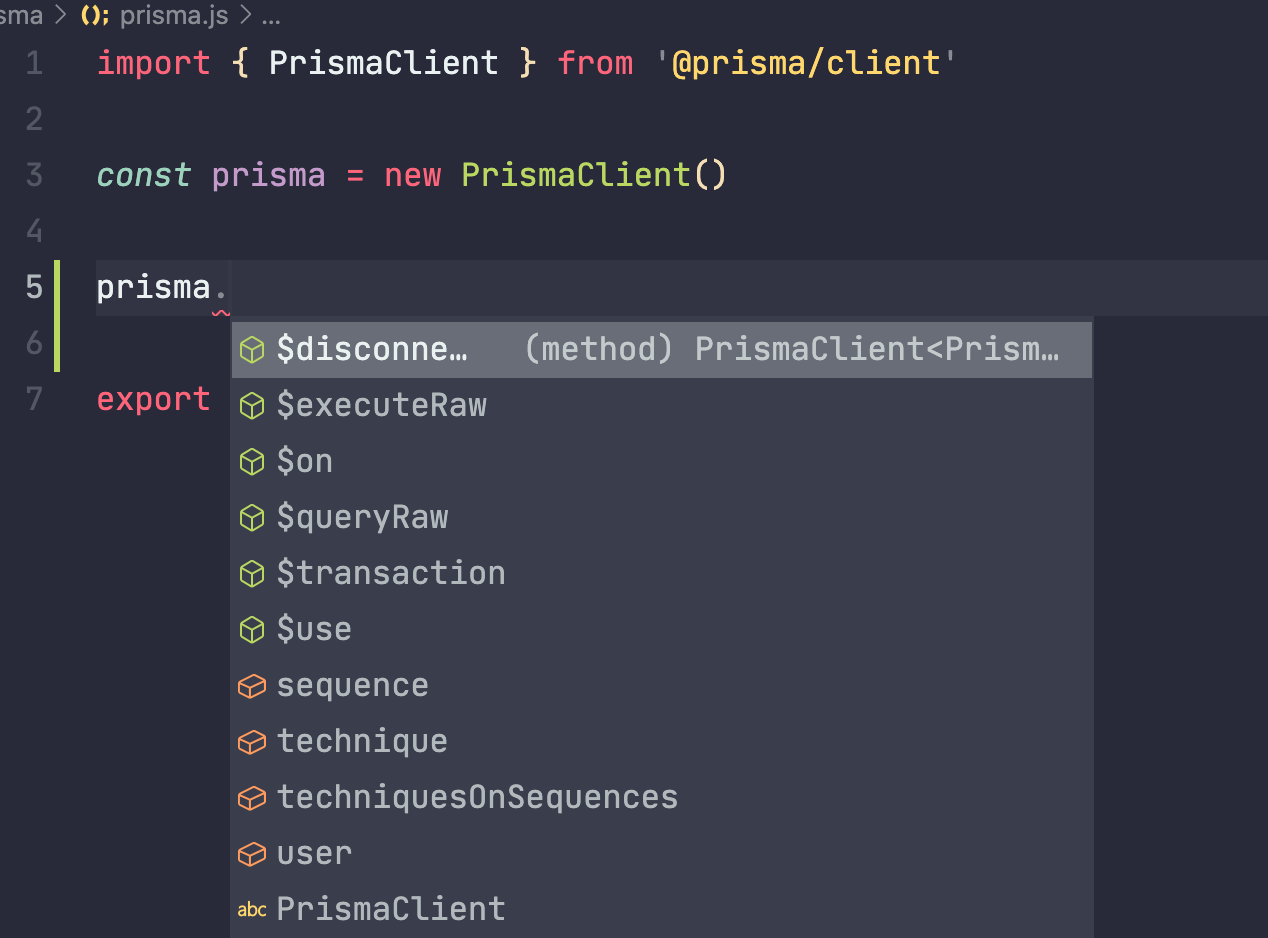The height and width of the screenshot is (938, 1268).
Task: Click the orange property icon beside sequence
Action: [x=251, y=686]
